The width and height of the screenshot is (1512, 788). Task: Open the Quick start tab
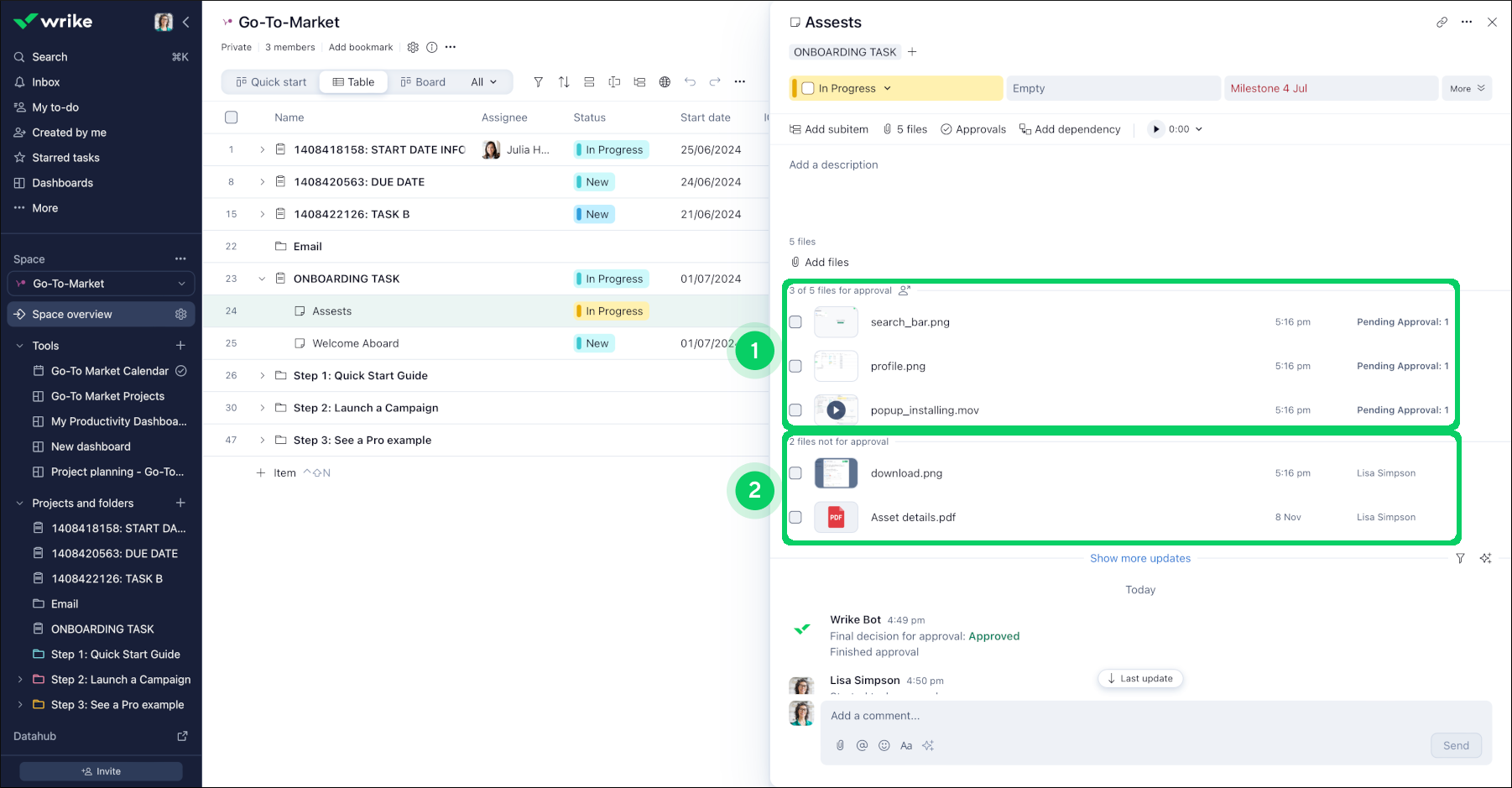[x=271, y=82]
